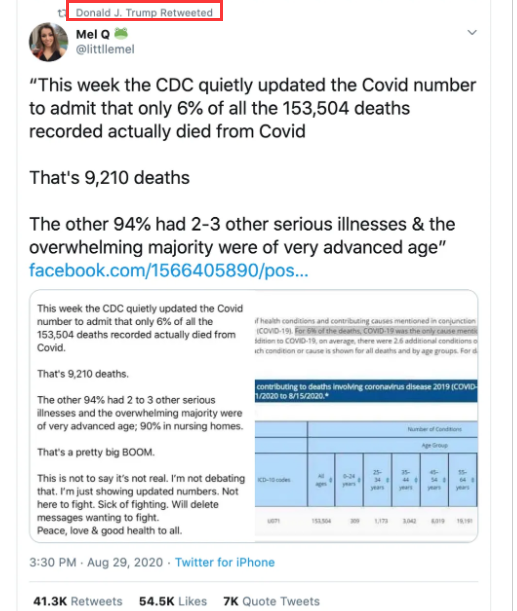
Task: Open Mel Q's profile picture
Action: [x=48, y=42]
